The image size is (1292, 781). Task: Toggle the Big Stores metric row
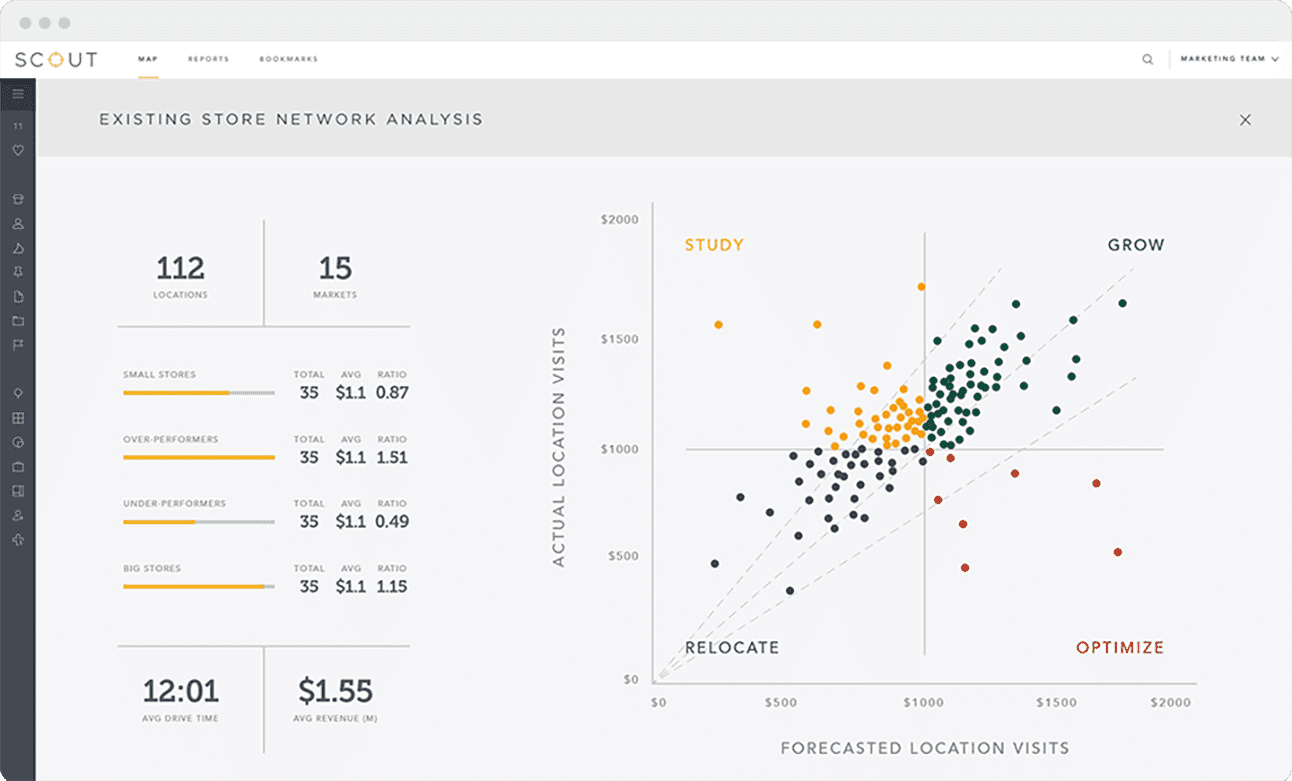tap(198, 585)
